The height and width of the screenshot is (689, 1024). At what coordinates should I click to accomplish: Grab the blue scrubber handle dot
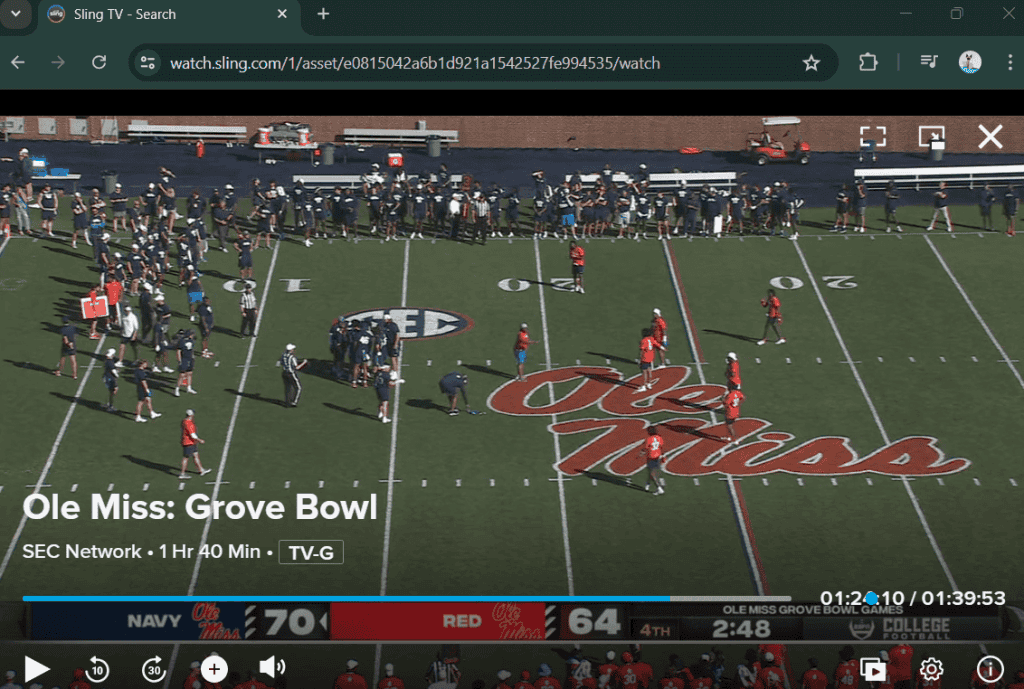tap(871, 598)
